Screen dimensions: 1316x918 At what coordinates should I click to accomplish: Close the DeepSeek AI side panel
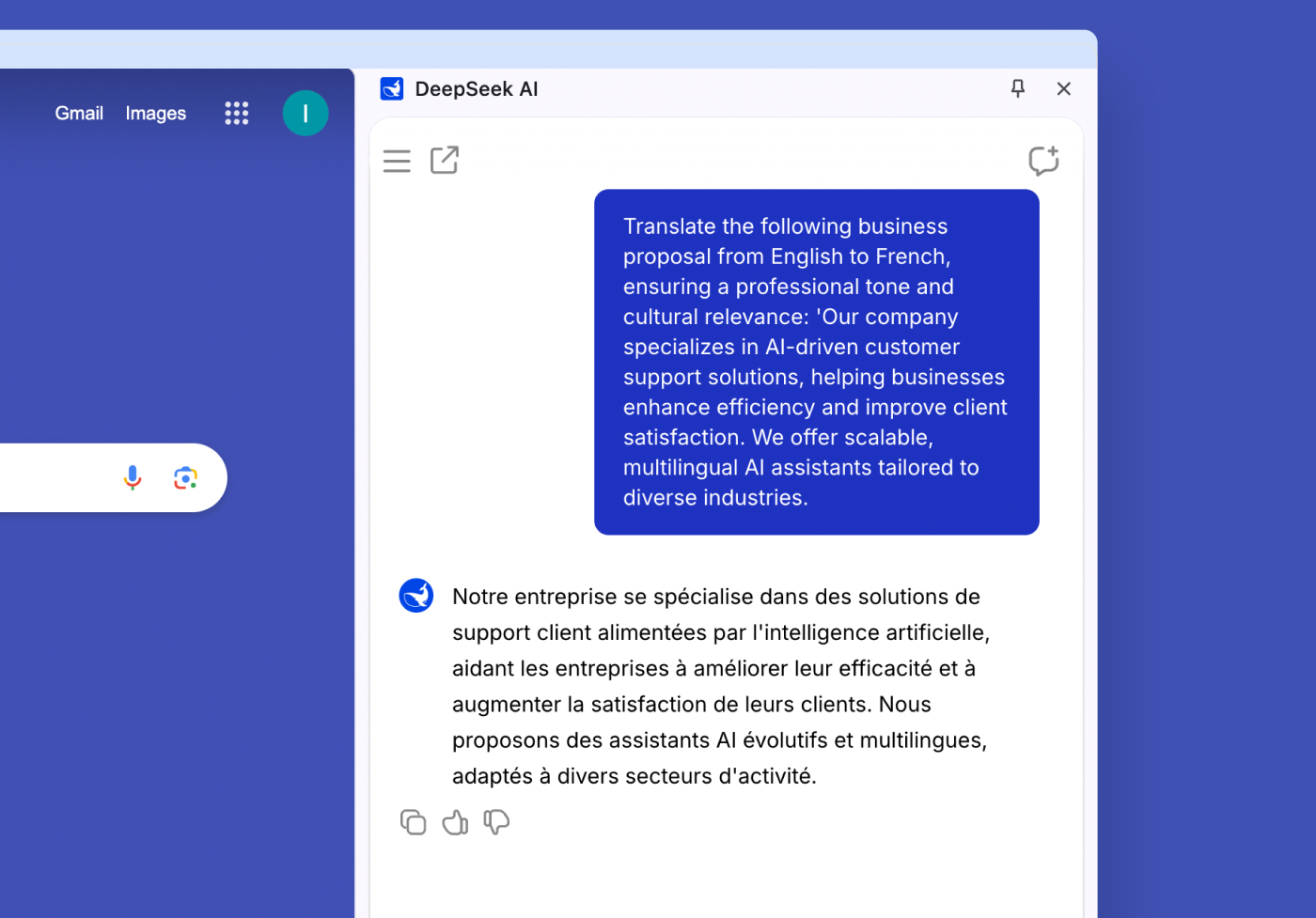point(1063,88)
